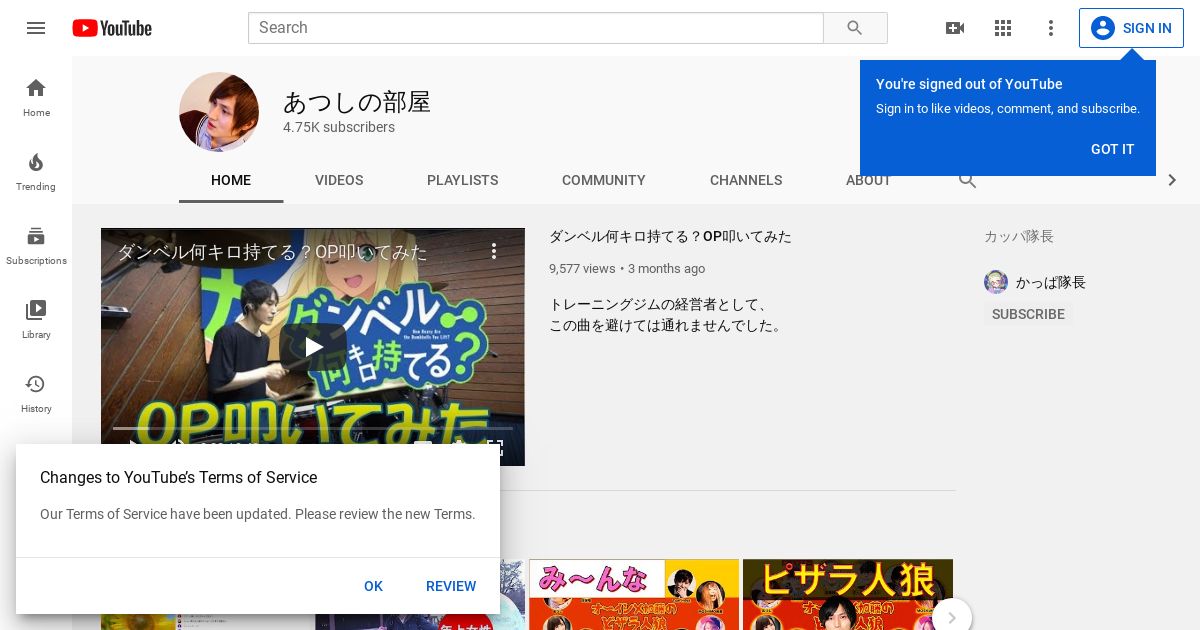Switch to the CHANNELS tab
Screen dimensions: 1200x630
coord(746,180)
